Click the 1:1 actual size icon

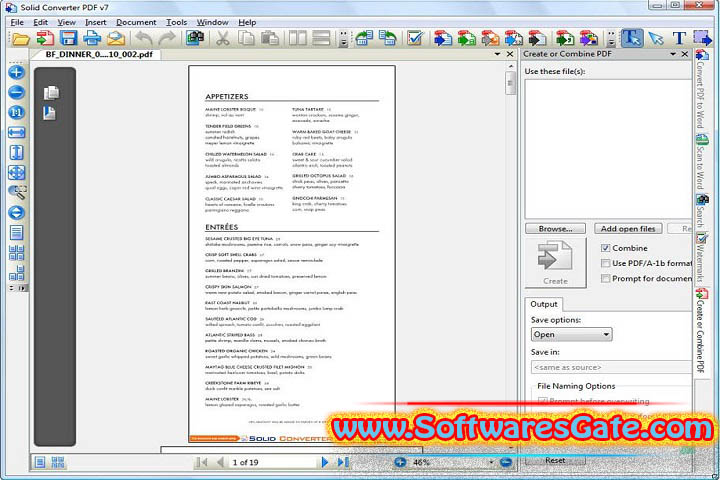[x=17, y=113]
